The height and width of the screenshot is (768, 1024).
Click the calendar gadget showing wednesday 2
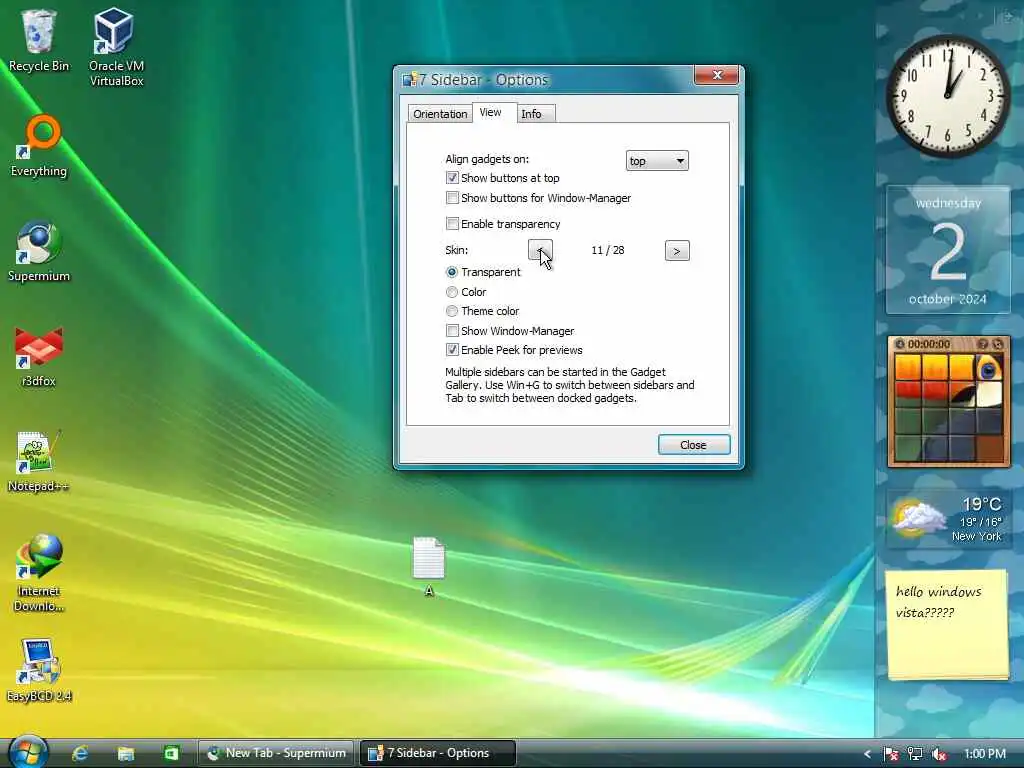(x=948, y=250)
